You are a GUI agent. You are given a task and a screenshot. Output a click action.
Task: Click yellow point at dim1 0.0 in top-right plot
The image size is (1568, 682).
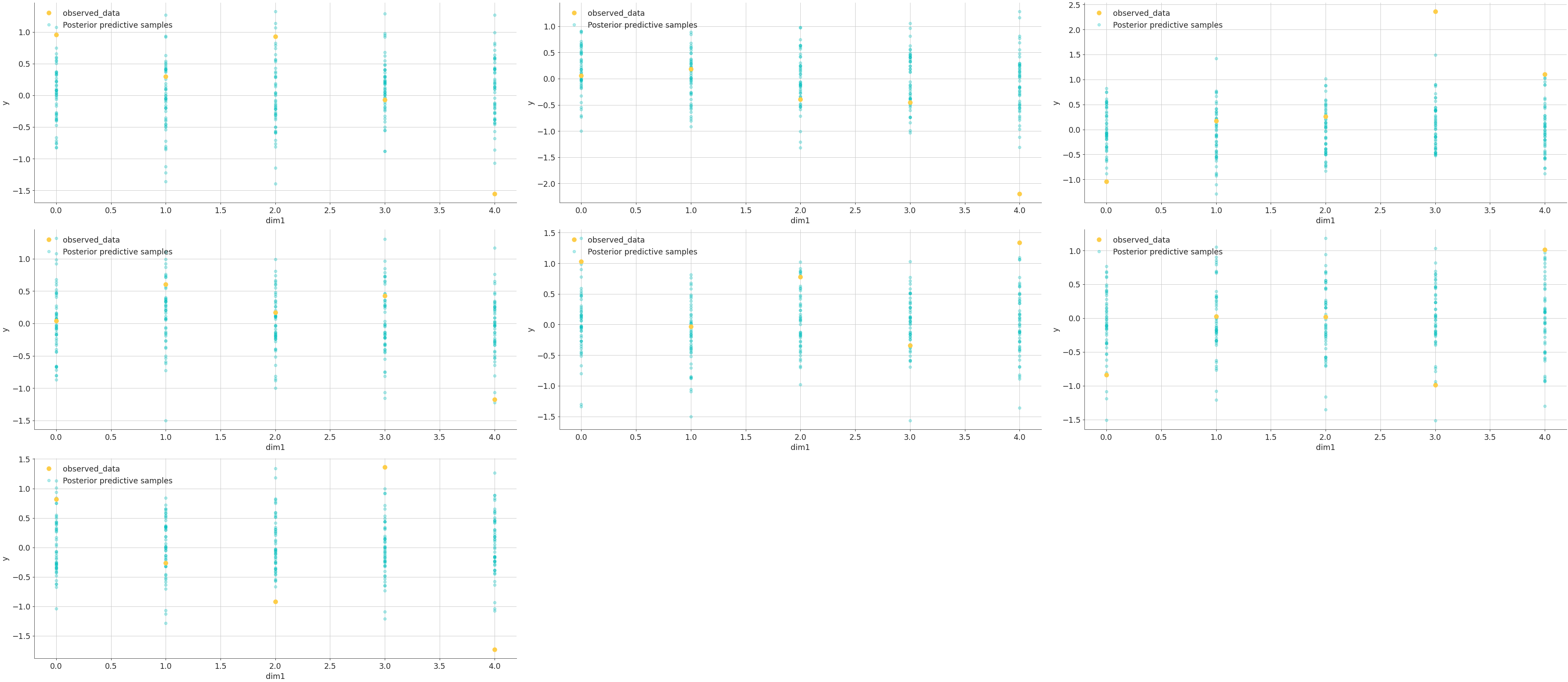click(x=1106, y=181)
